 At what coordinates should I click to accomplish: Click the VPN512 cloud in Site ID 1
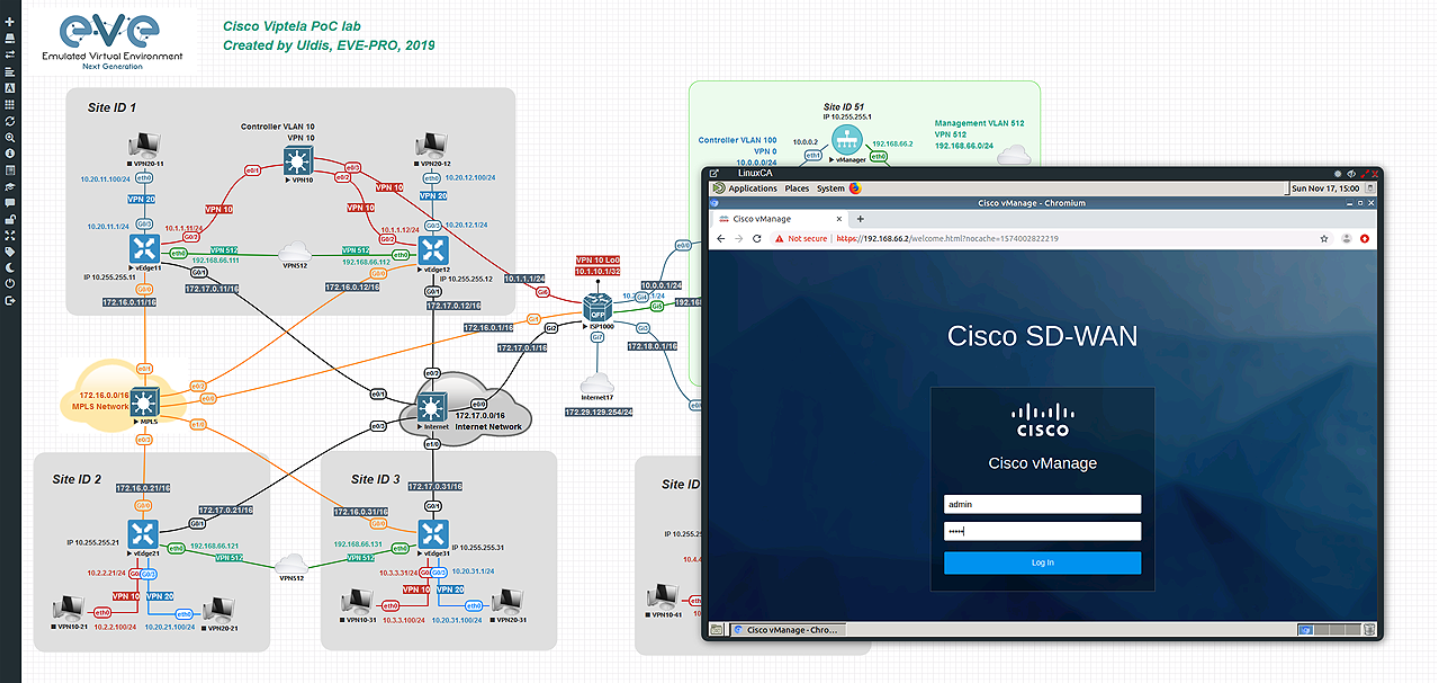click(x=296, y=253)
